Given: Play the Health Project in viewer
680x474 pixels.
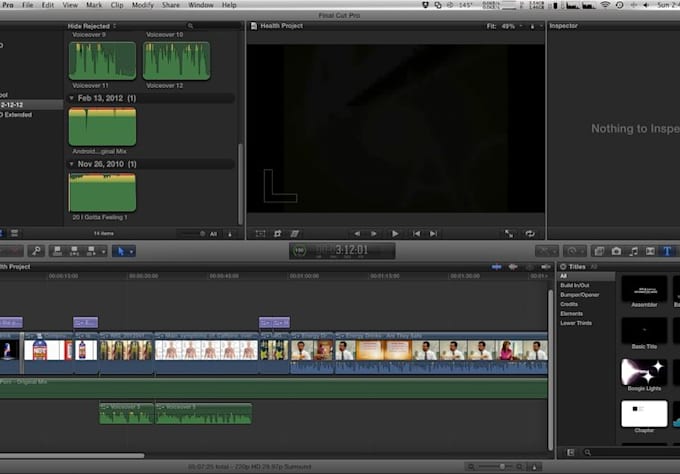Looking at the screenshot, I should (x=395, y=234).
